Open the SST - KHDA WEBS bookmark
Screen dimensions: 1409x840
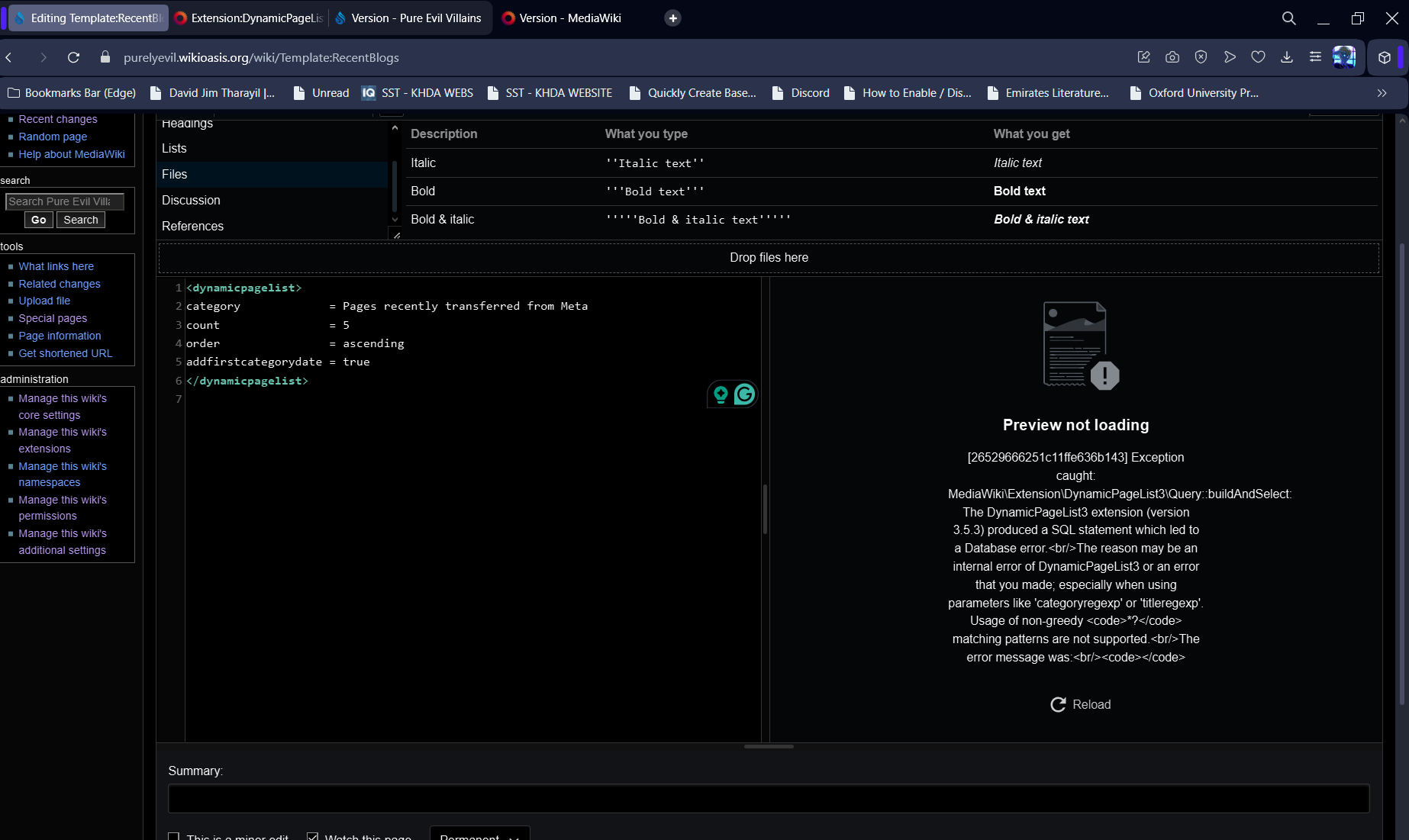pos(418,93)
